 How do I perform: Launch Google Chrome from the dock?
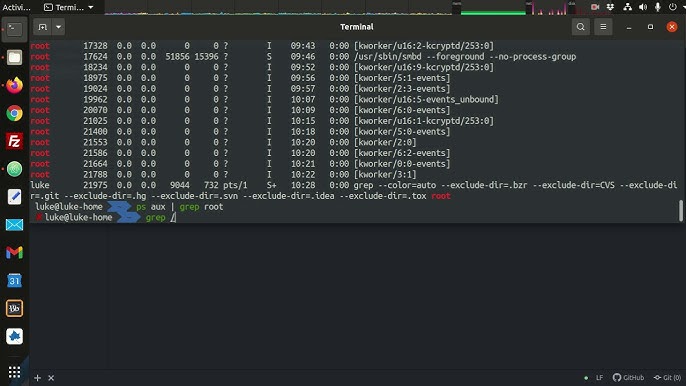14,113
